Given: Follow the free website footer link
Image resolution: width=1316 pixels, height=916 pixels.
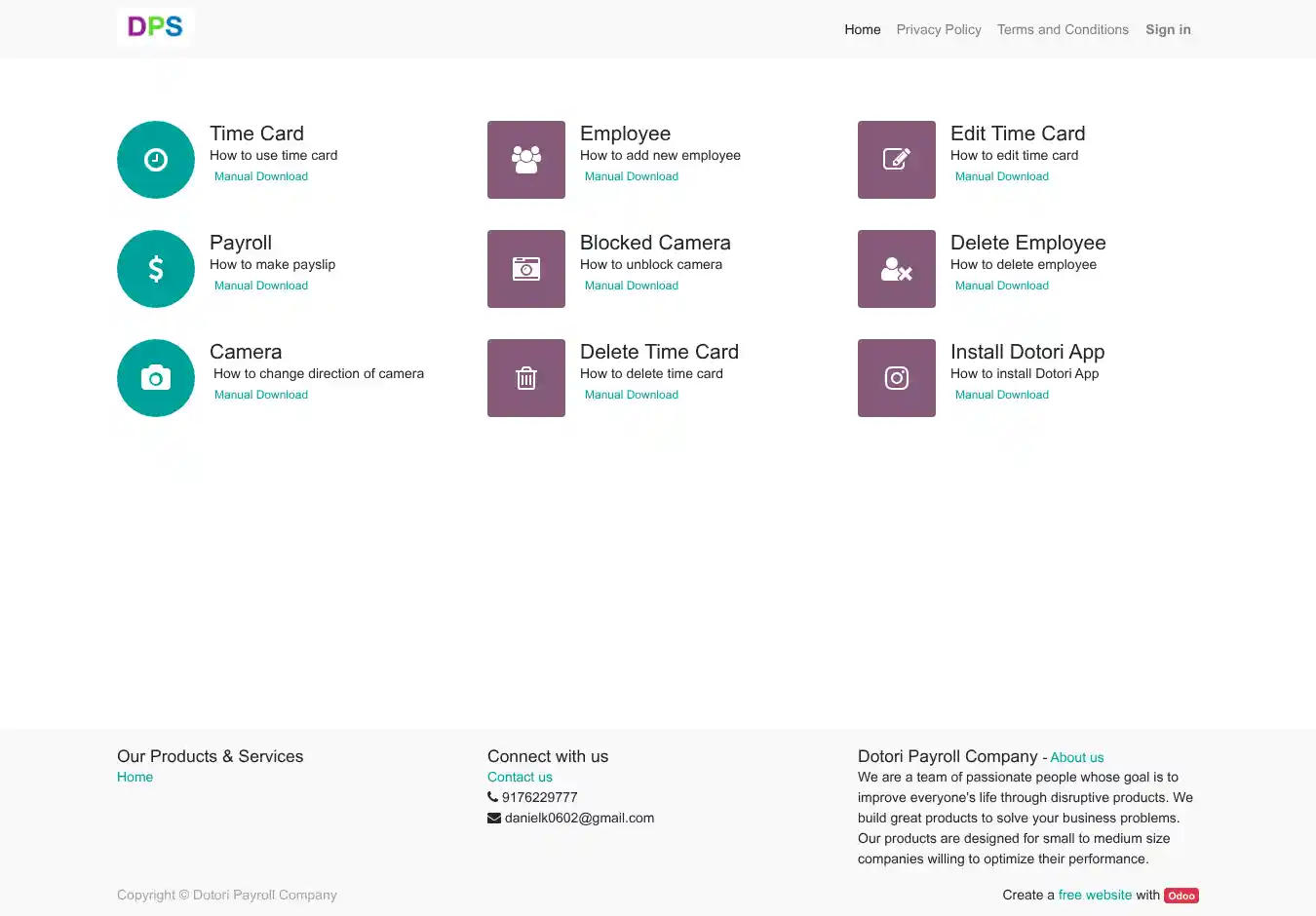Looking at the screenshot, I should click(x=1095, y=895).
